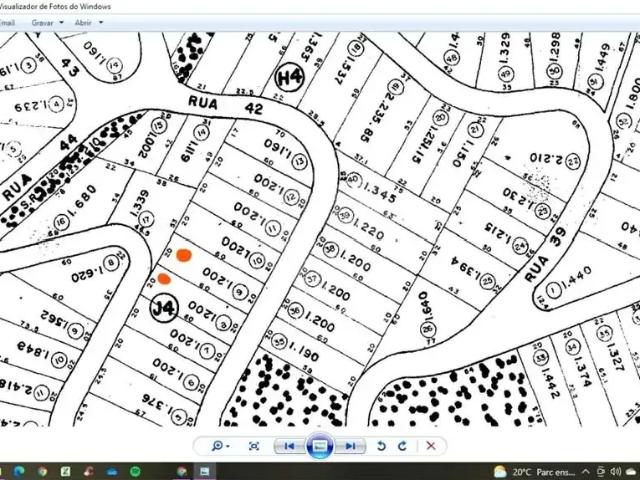Open the 20°C weather widget
The height and width of the screenshot is (480, 640).
click(x=534, y=472)
